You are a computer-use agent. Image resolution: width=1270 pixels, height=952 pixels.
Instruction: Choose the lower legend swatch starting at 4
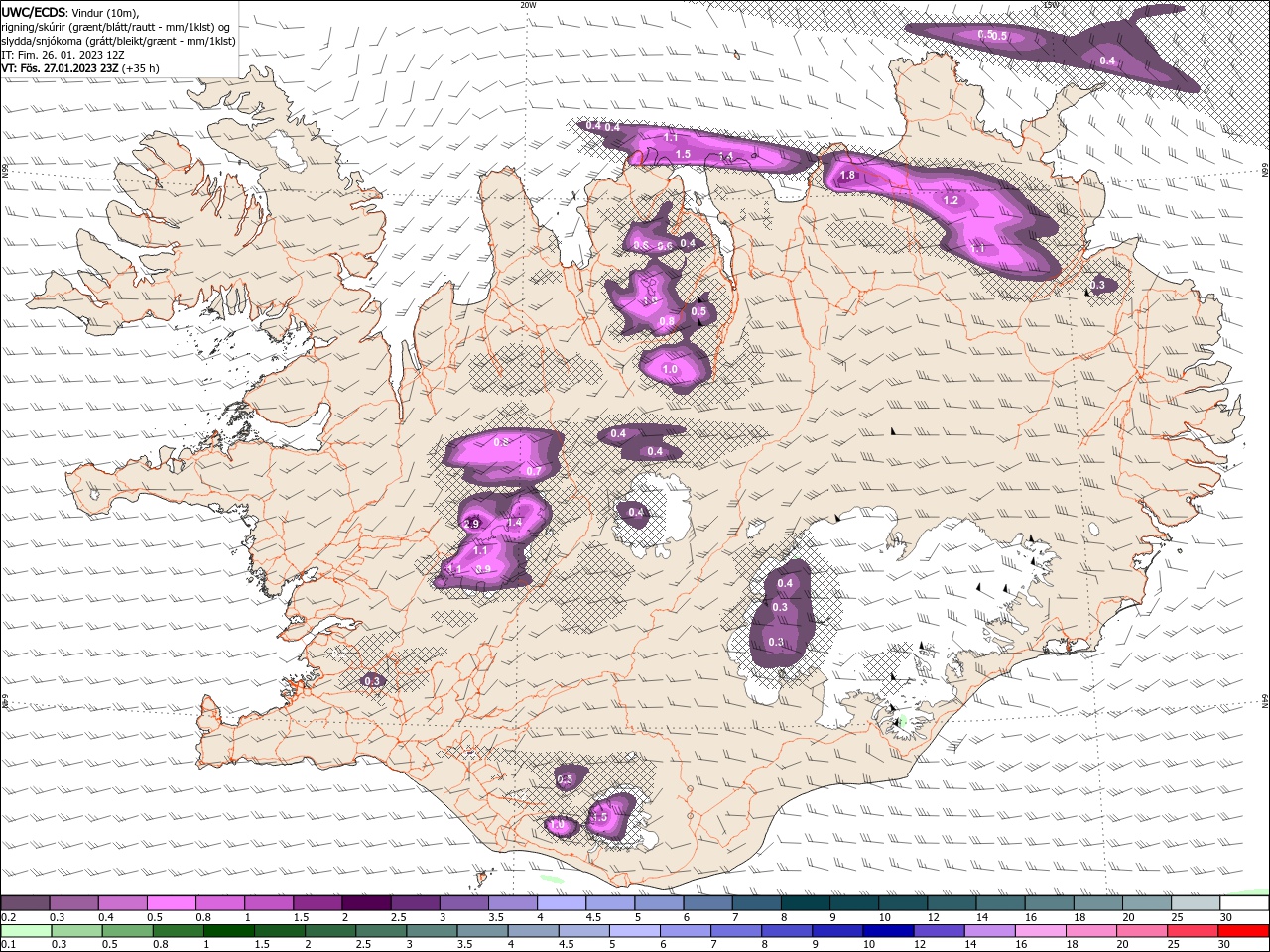(533, 931)
